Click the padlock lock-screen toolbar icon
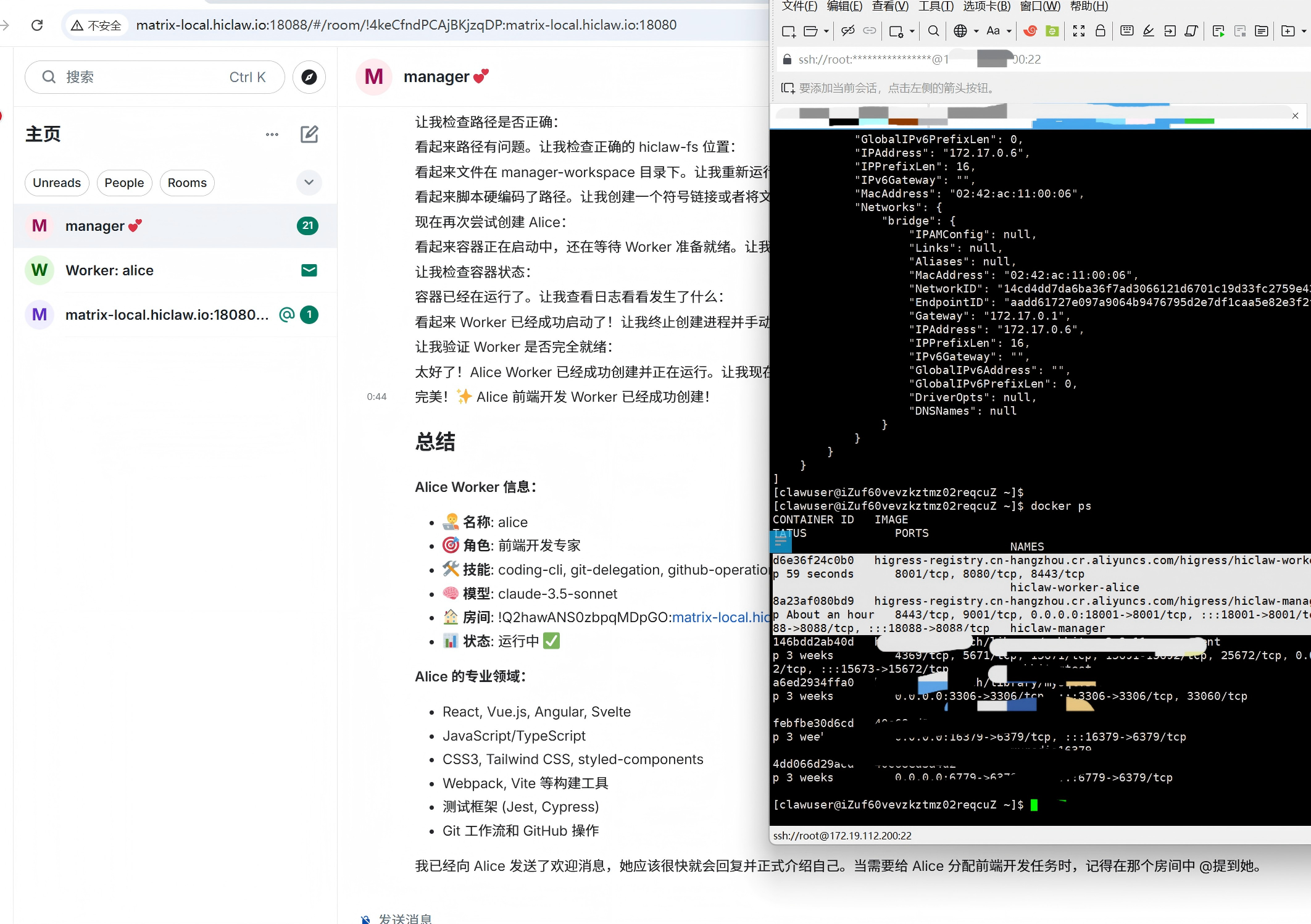The image size is (1311, 924). pyautogui.click(x=1100, y=31)
